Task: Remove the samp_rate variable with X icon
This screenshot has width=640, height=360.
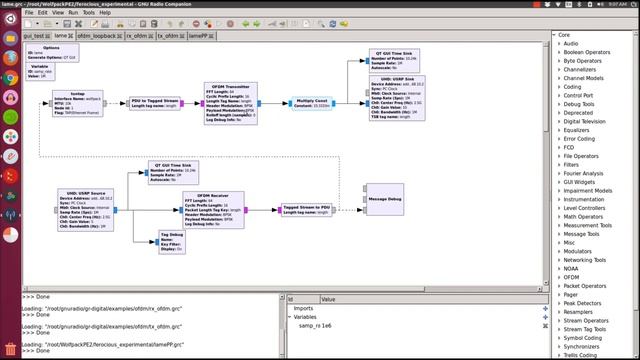Action: point(545,326)
